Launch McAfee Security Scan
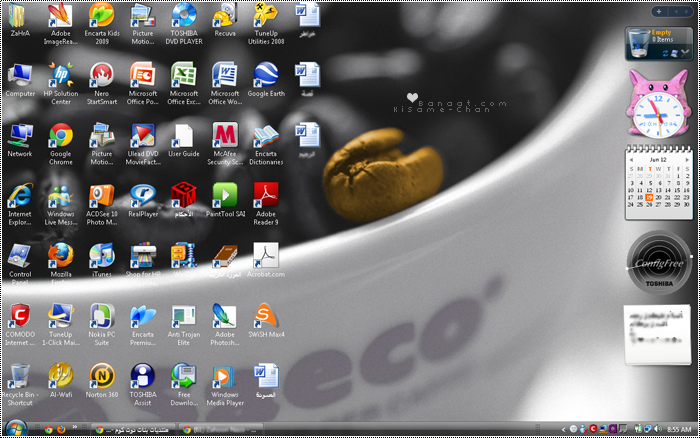The width and height of the screenshot is (700, 438). point(225,136)
